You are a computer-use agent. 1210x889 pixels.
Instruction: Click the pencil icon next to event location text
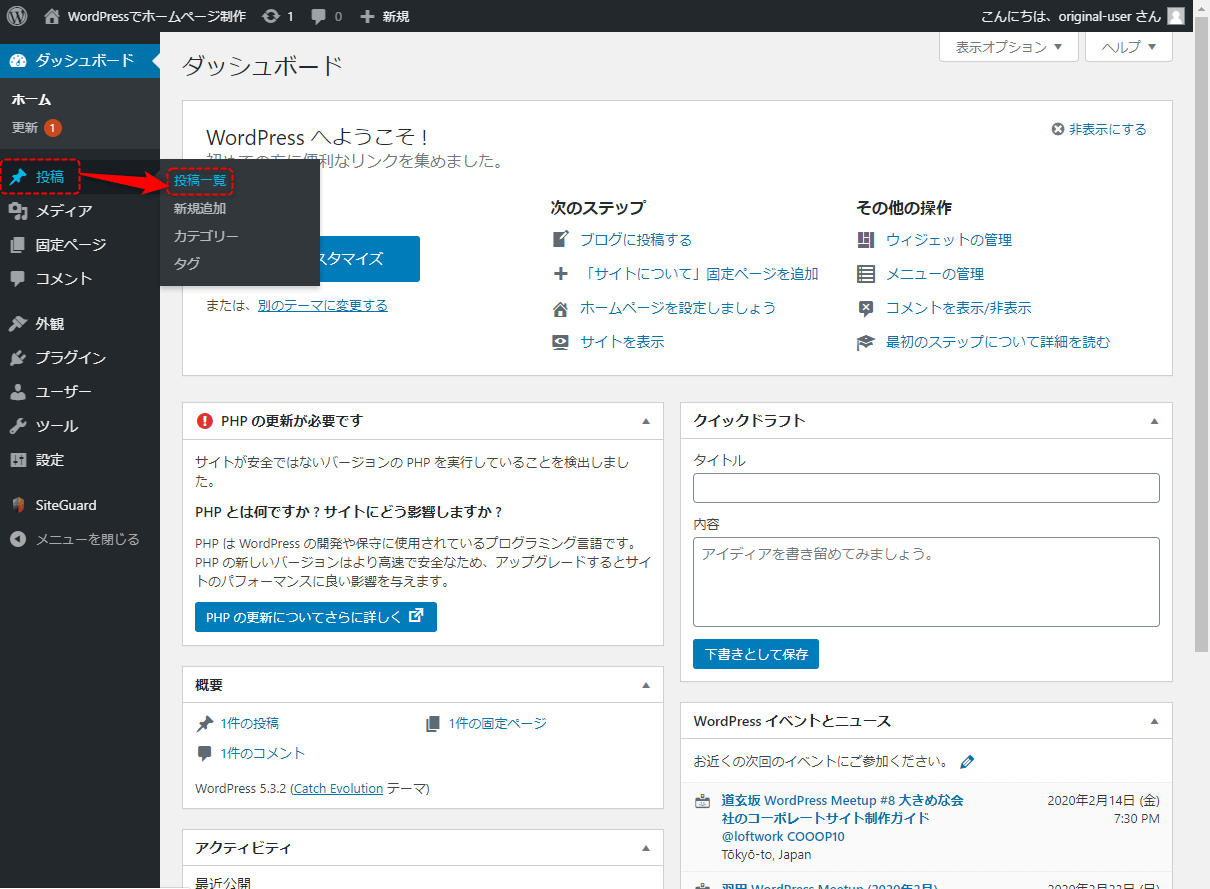pyautogui.click(x=967, y=762)
